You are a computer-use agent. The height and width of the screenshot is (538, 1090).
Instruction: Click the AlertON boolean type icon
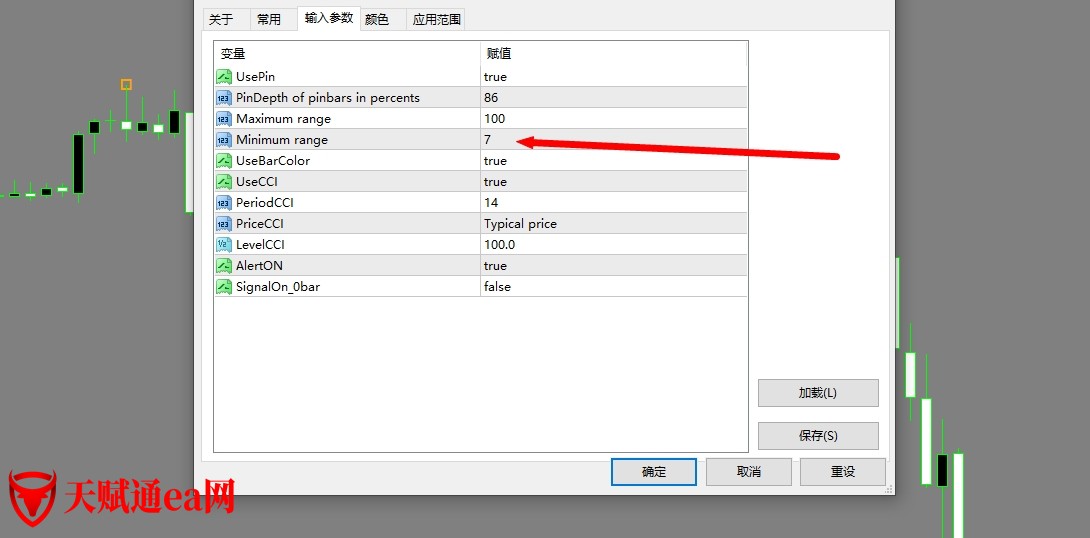(x=224, y=266)
